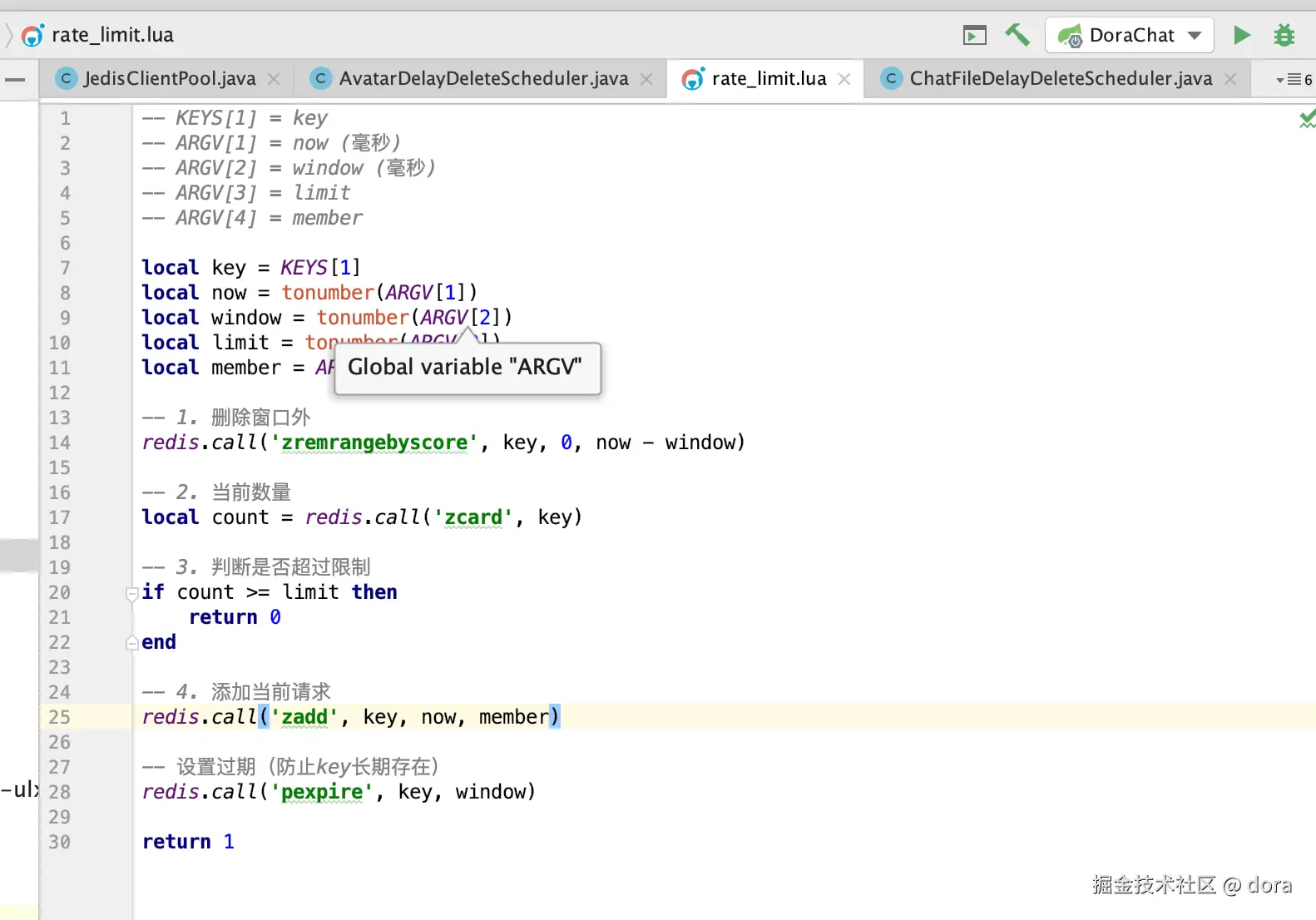Click the Run button green triangle
Image resolution: width=1316 pixels, height=920 pixels.
[x=1241, y=35]
